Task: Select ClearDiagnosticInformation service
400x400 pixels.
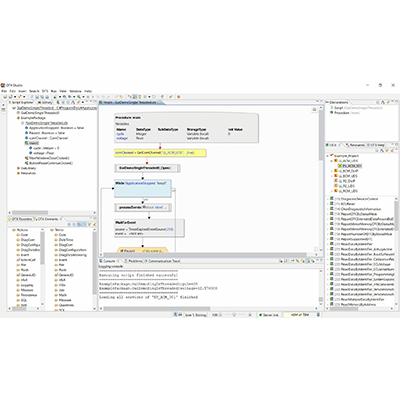Action: point(356,209)
